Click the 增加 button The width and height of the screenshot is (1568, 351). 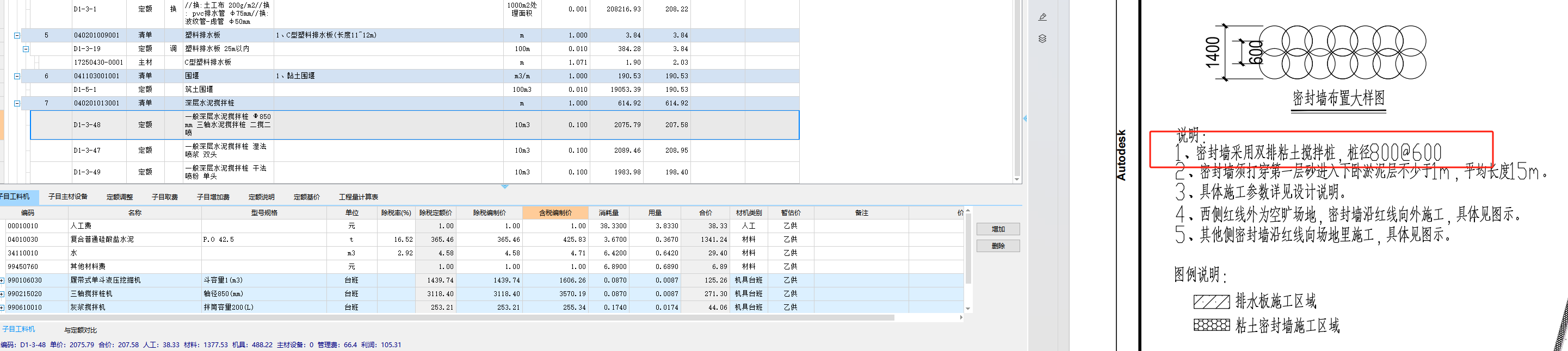pyautogui.click(x=998, y=229)
